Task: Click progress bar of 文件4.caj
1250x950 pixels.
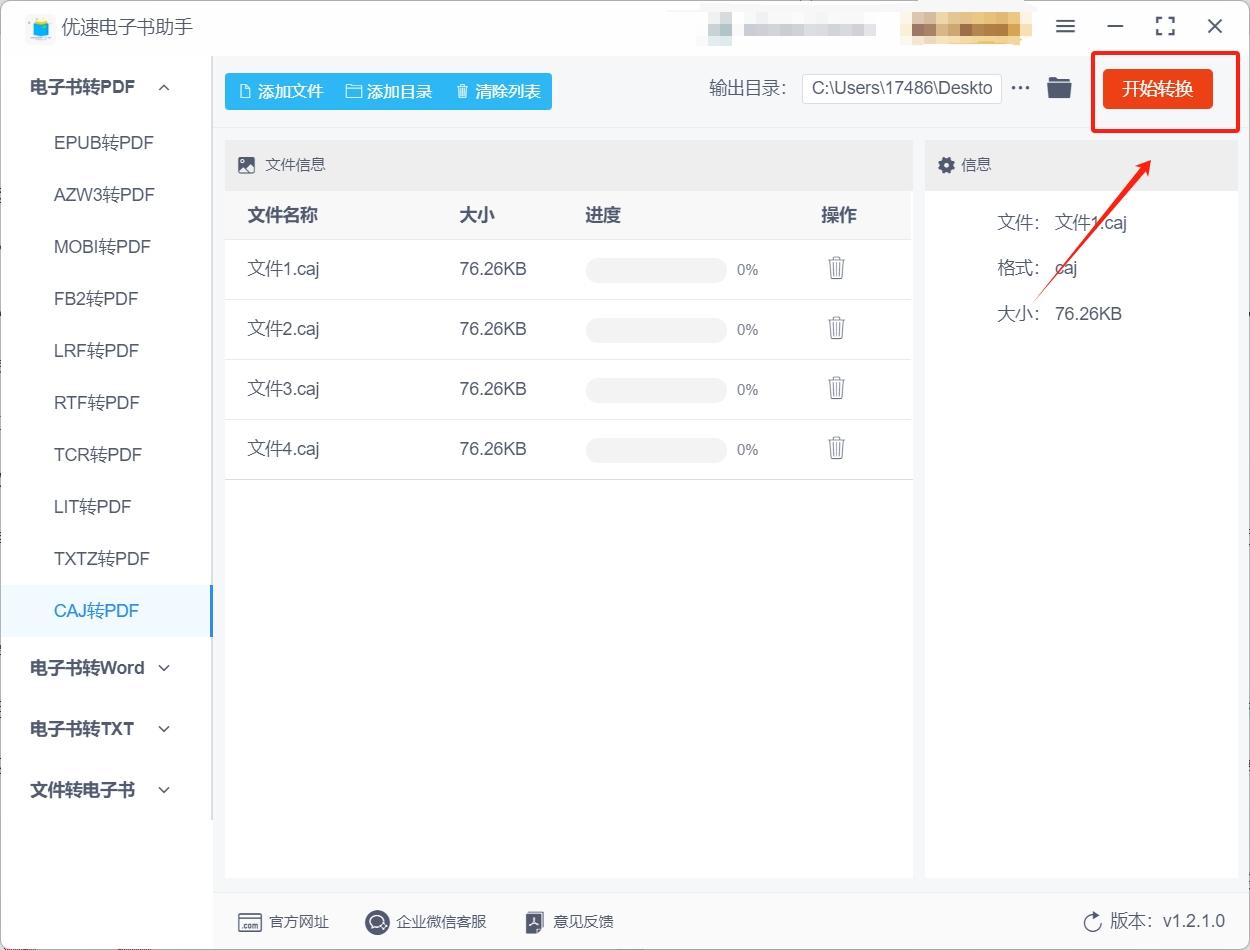Action: coord(656,450)
